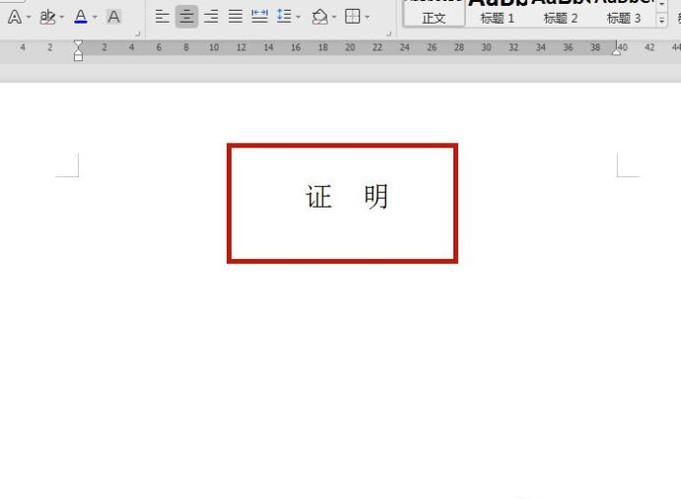
Task: Open the Paragraph dialog box launcher
Action: click(x=389, y=34)
